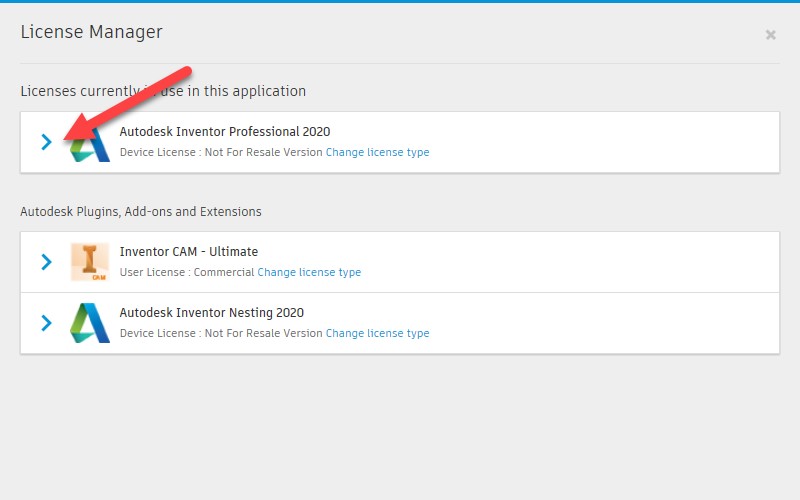This screenshot has height=500, width=800.
Task: Change license type for Inventor CAM - Ultimate
Action: [309, 272]
